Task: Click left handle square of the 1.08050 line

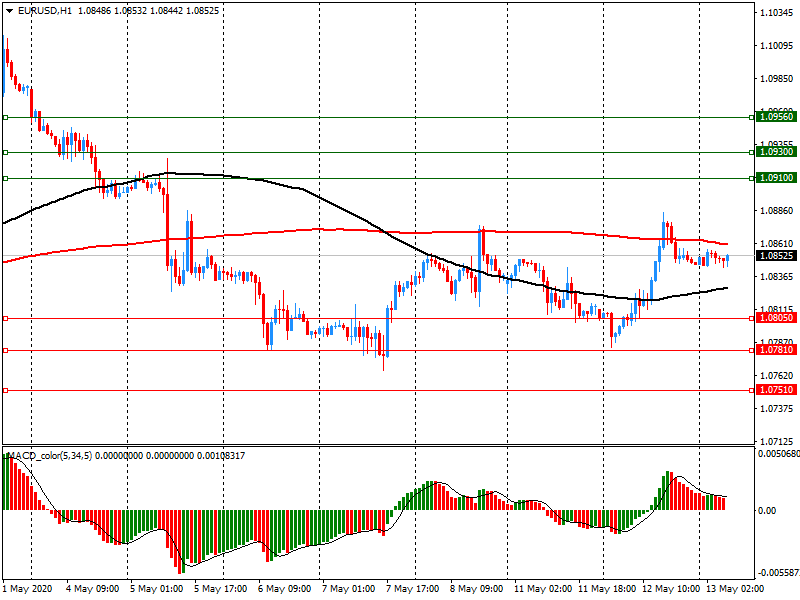Action: 5,318
